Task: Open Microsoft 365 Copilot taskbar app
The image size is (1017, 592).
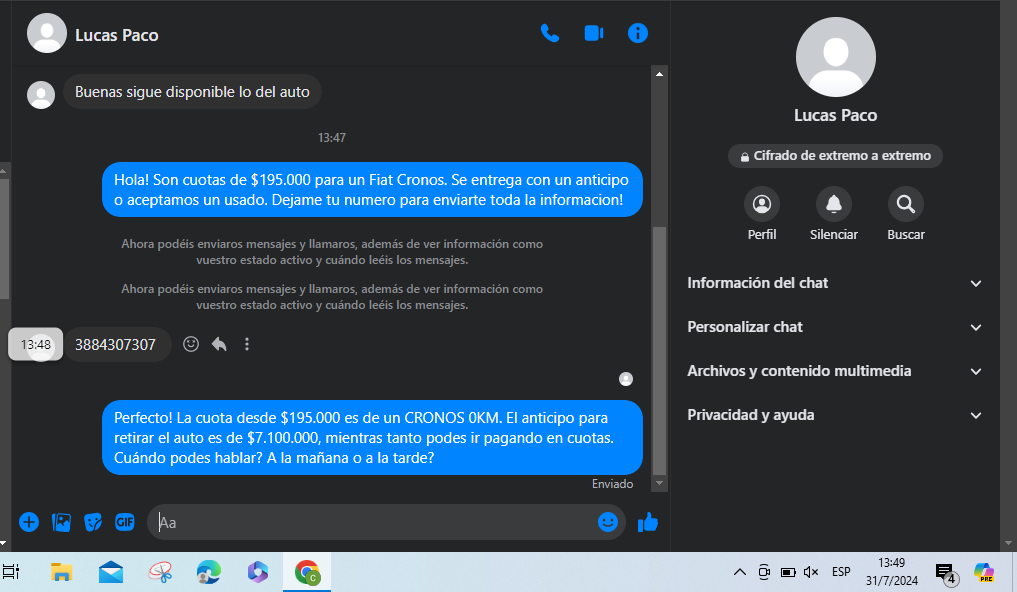Action: (x=258, y=572)
